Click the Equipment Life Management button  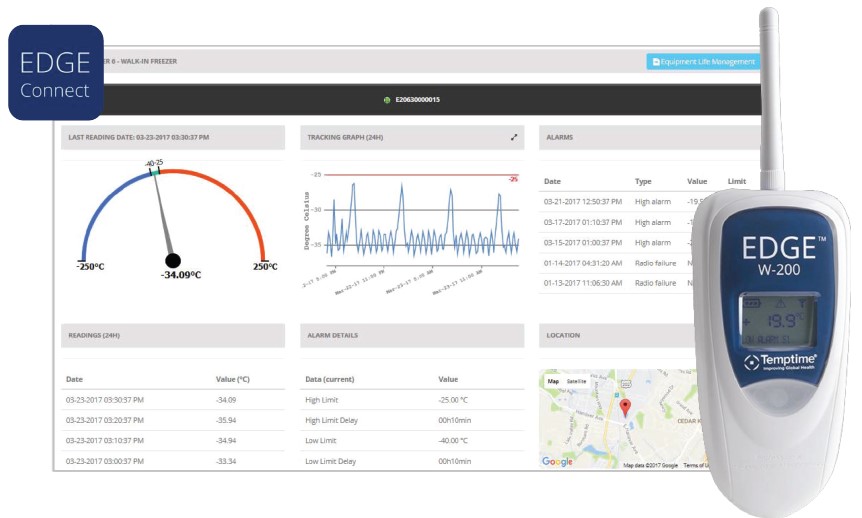tap(703, 62)
